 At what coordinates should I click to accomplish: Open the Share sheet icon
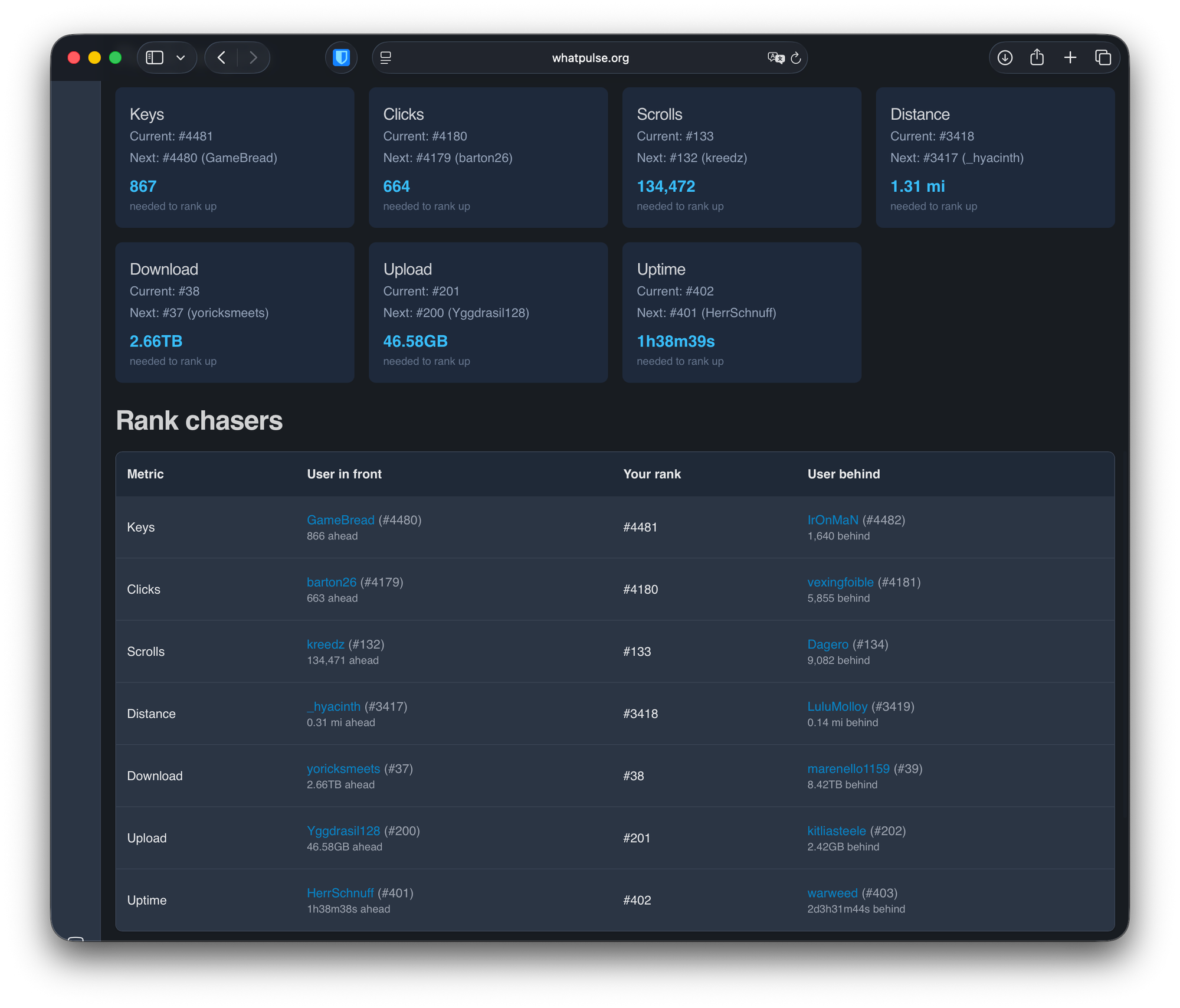click(1037, 58)
